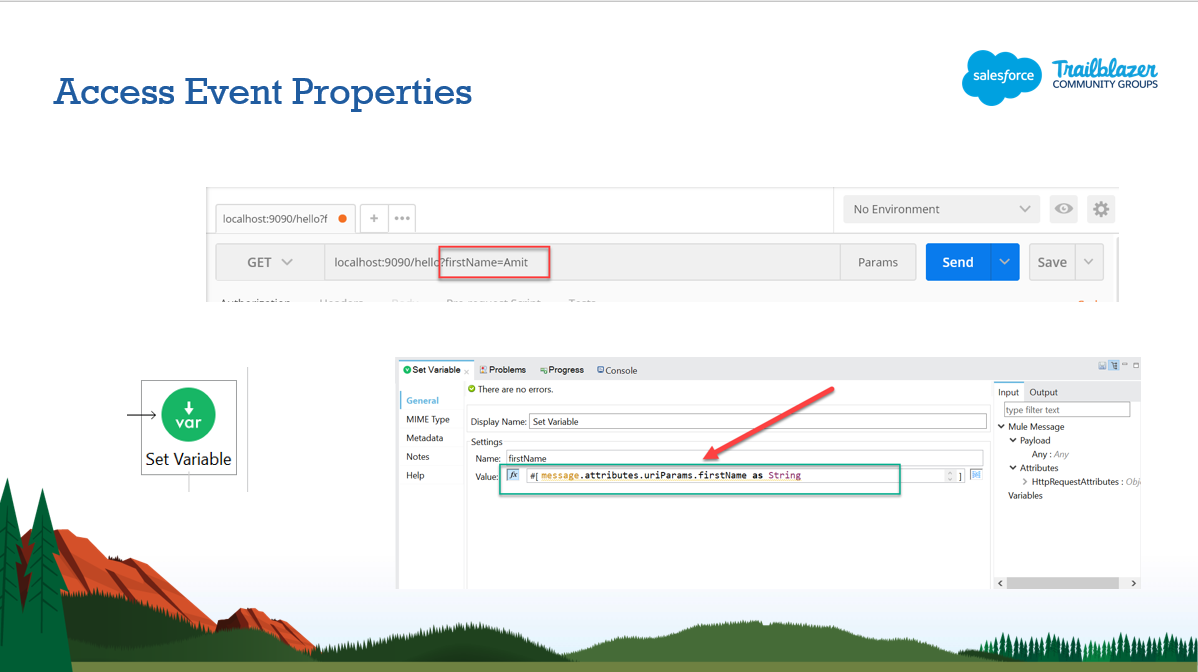Click the Params button
This screenshot has width=1198, height=672.
coord(878,262)
